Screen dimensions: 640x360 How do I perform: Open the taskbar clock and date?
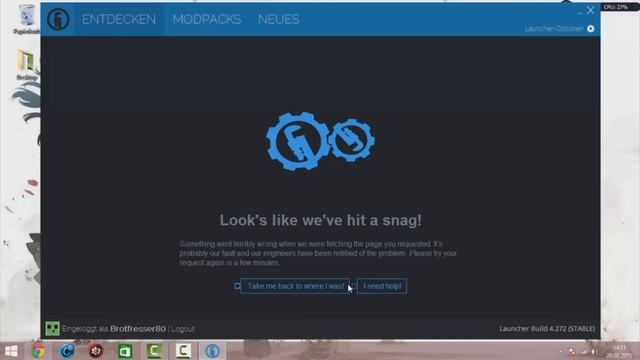[619, 351]
